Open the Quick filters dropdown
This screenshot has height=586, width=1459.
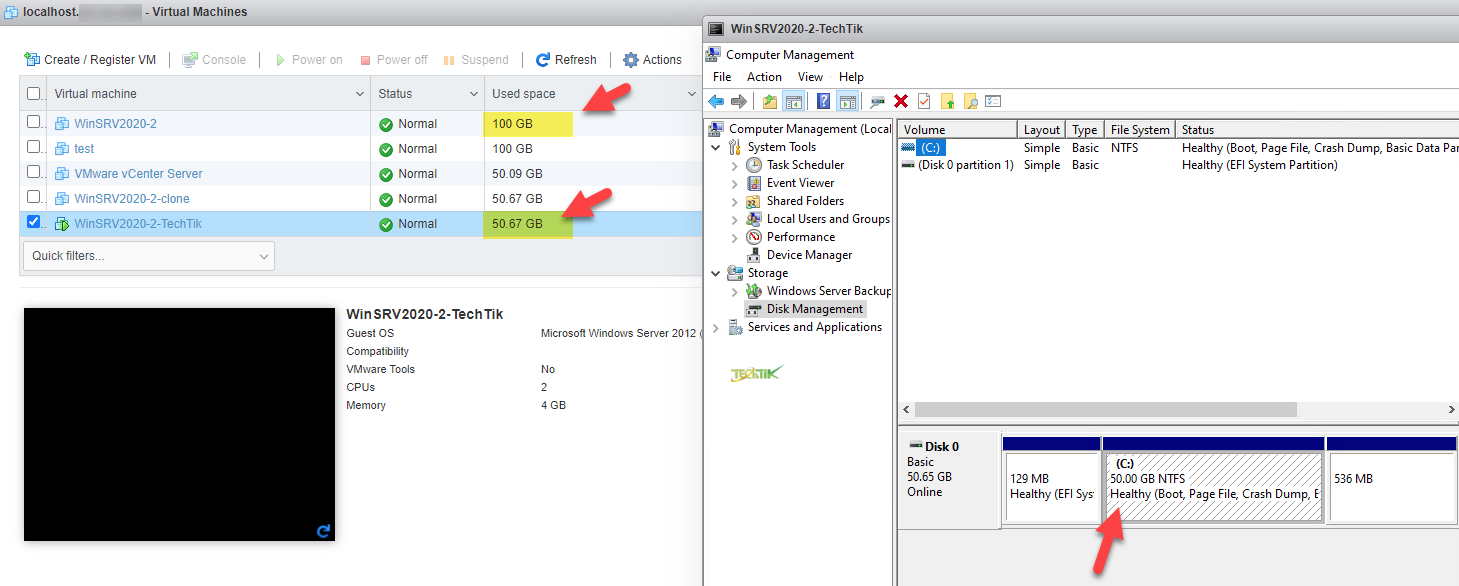point(148,256)
